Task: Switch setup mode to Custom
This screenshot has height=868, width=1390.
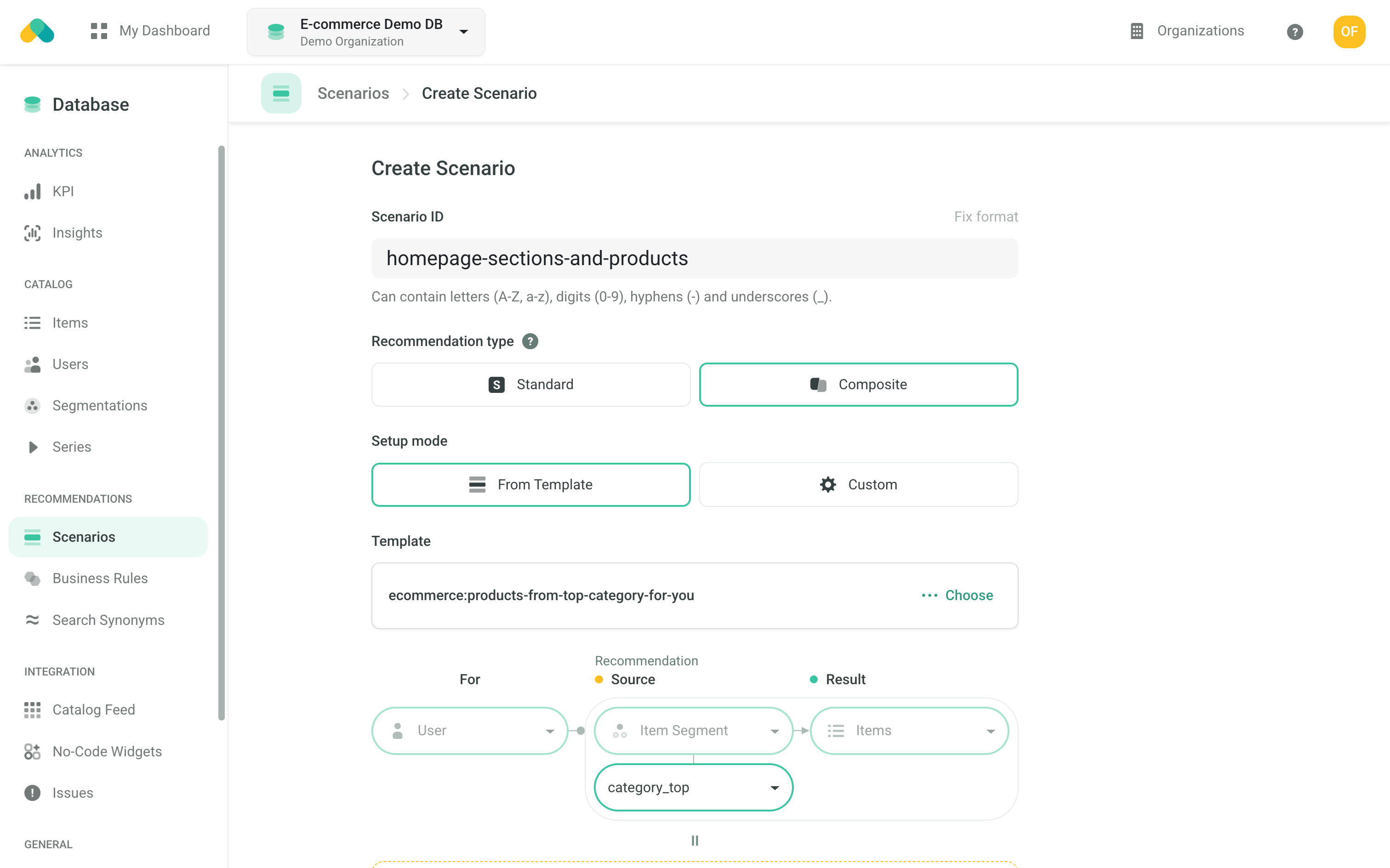Action: click(x=858, y=484)
